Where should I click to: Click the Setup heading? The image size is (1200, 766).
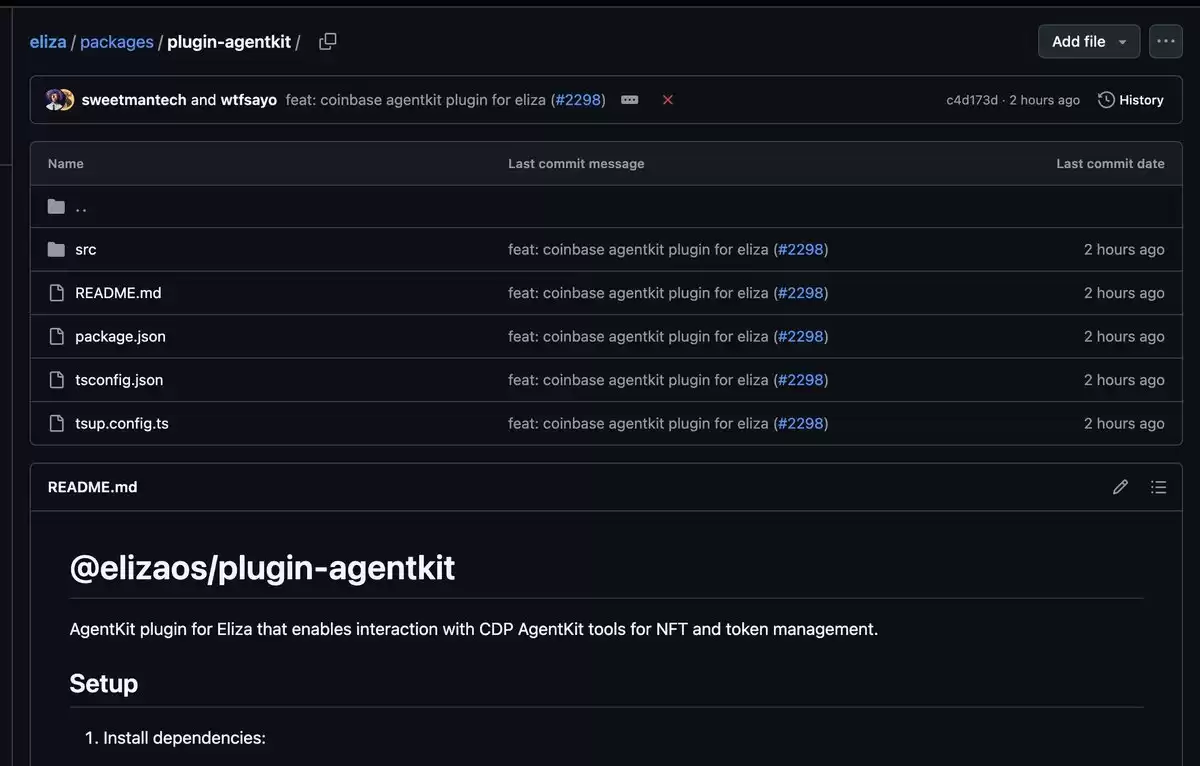tap(104, 684)
